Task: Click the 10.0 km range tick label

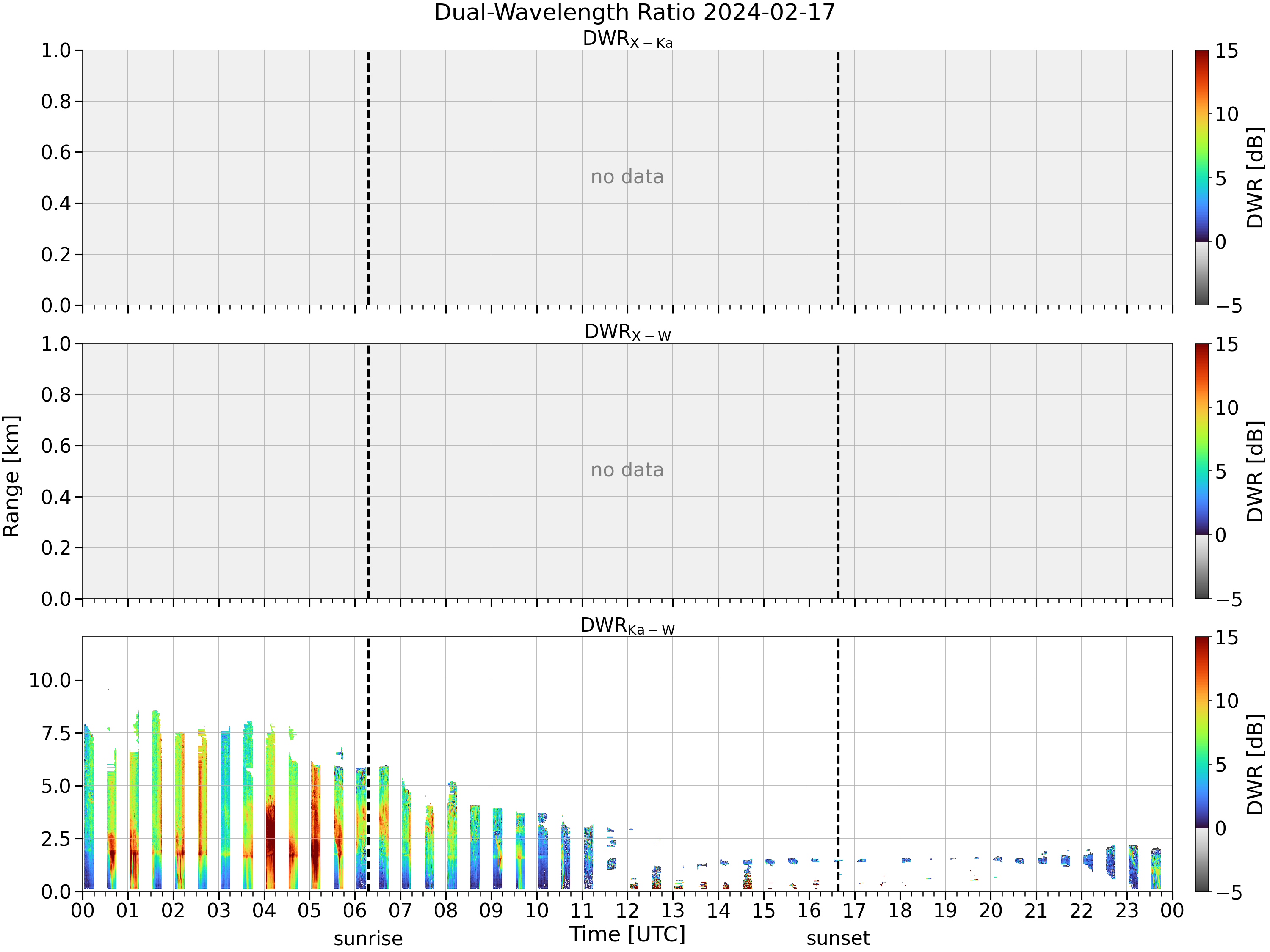Action: (50, 680)
